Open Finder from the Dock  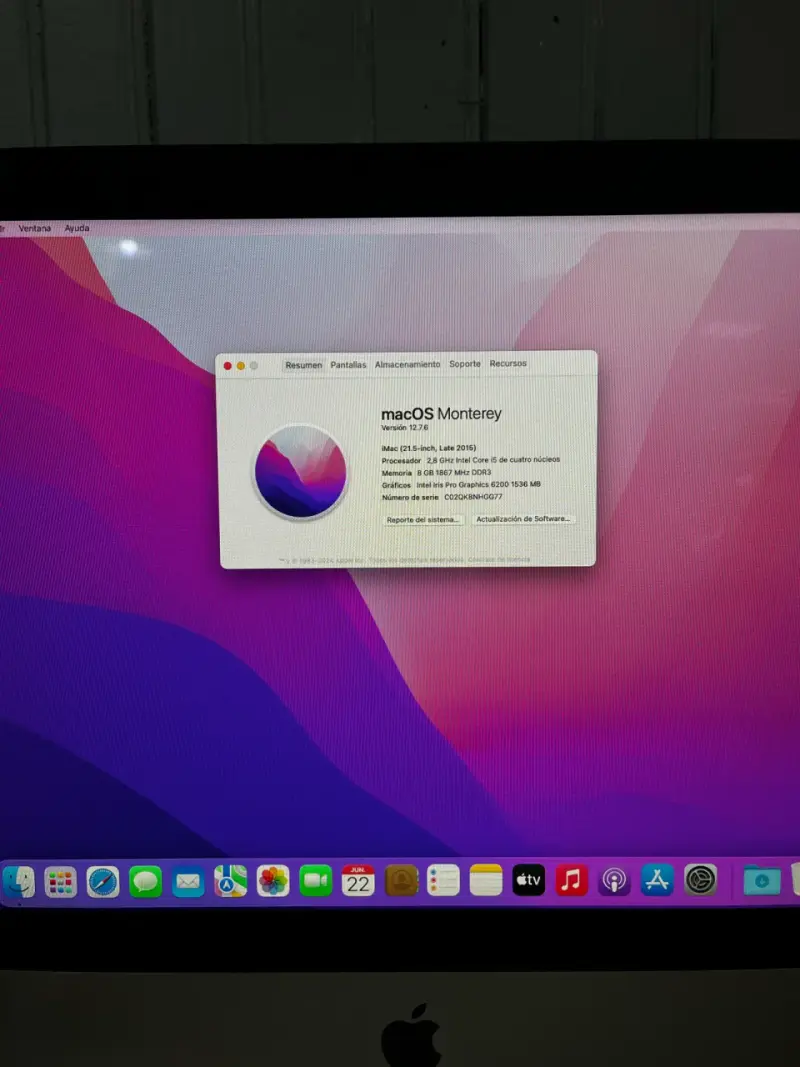18,882
